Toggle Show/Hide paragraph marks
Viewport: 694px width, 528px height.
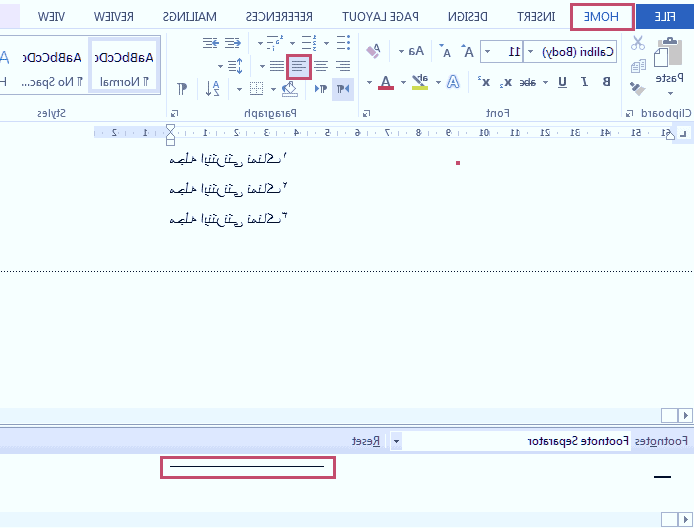point(182,89)
